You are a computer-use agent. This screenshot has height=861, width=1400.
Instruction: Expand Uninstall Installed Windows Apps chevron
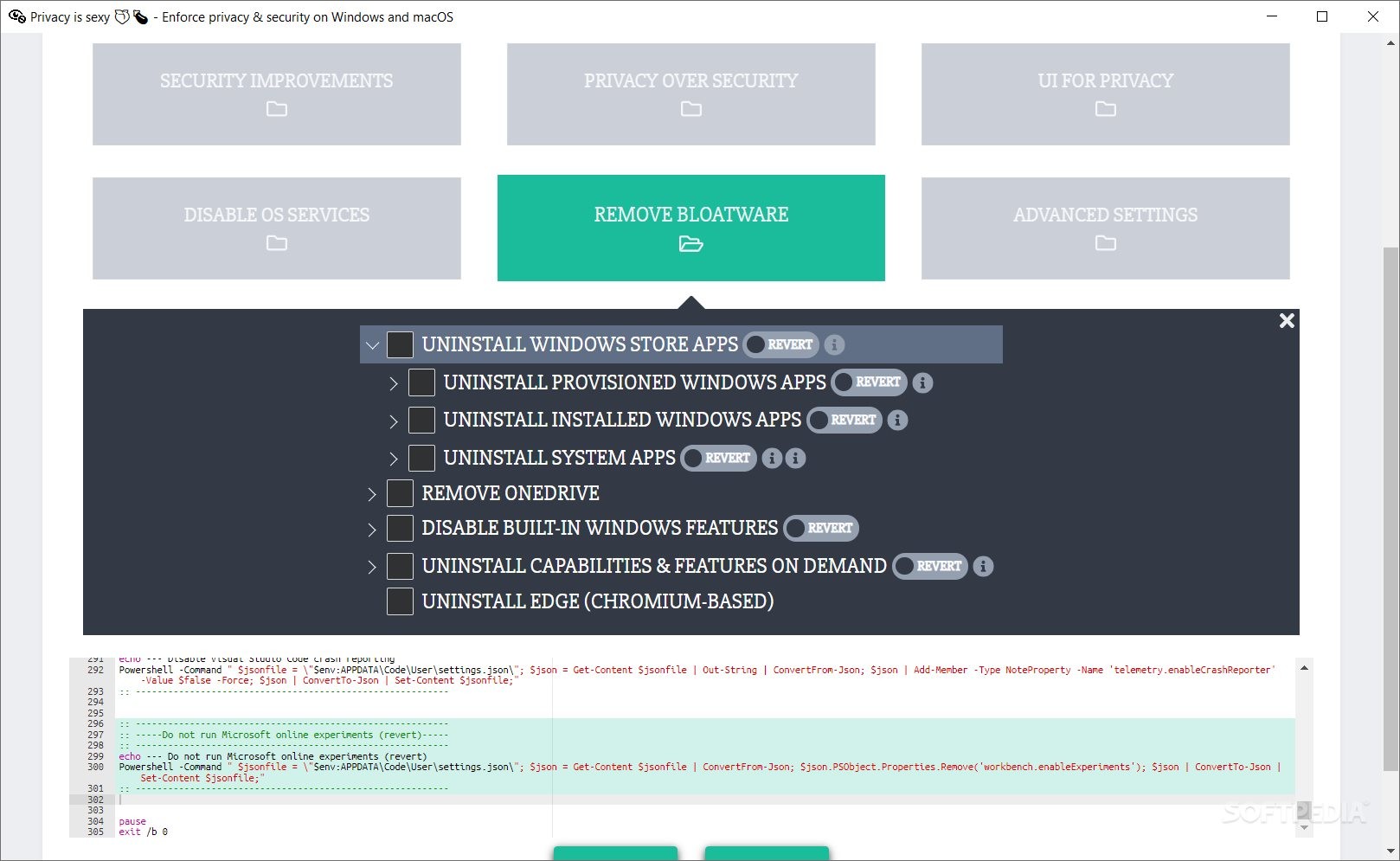coord(394,421)
